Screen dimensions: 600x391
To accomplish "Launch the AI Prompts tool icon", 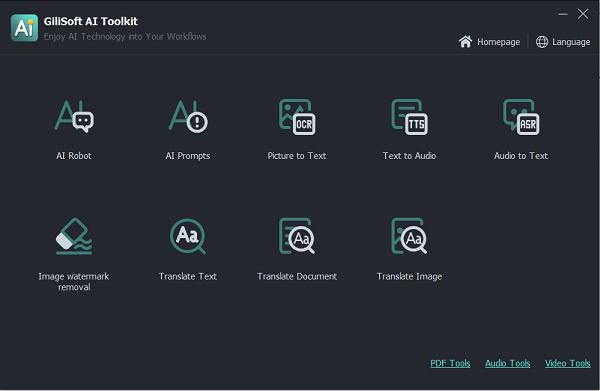I will 188,116.
